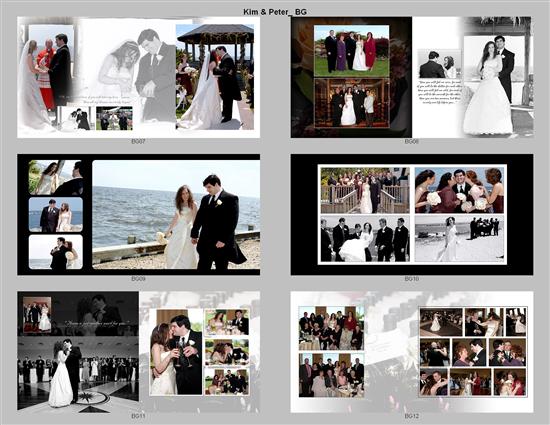This screenshot has height=425, width=550.
Task: Open the BG11 first dance spread thumbnail
Action: click(139, 352)
